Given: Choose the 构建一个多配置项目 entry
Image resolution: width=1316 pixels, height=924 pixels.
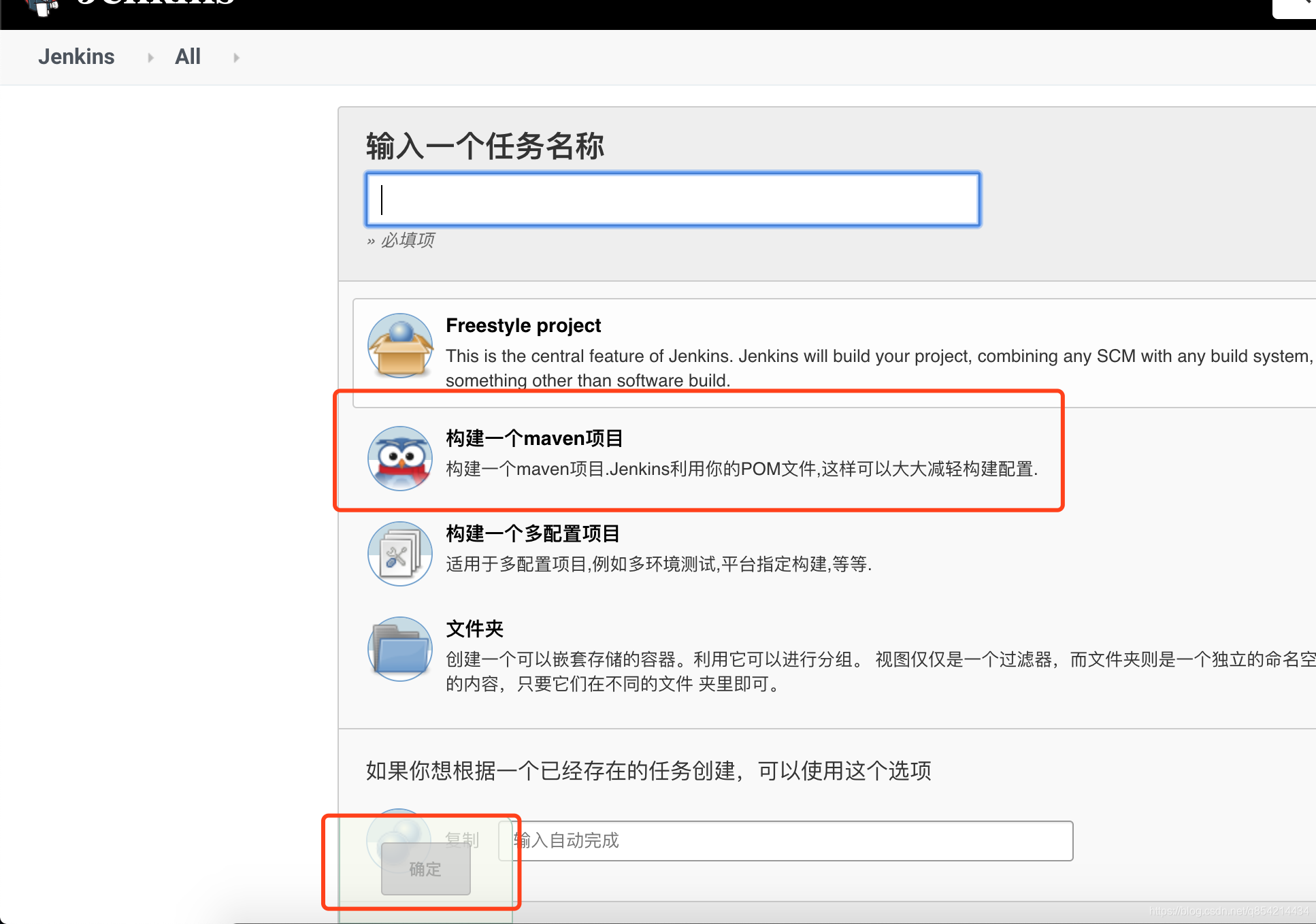Looking at the screenshot, I should point(533,533).
